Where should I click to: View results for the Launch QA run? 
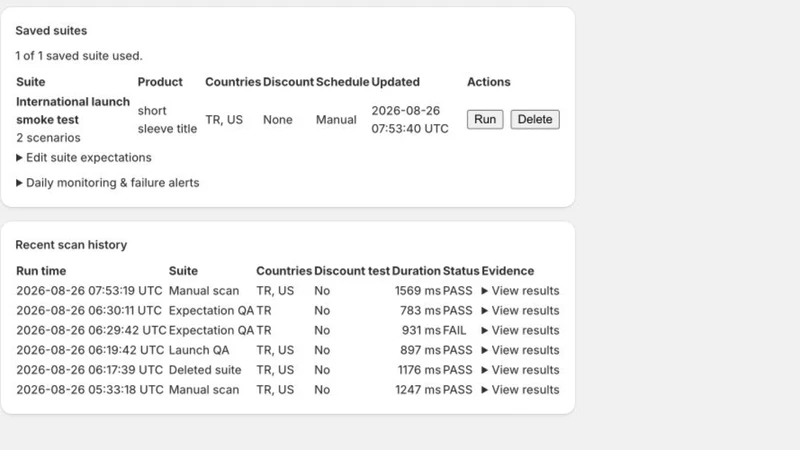[520, 351]
